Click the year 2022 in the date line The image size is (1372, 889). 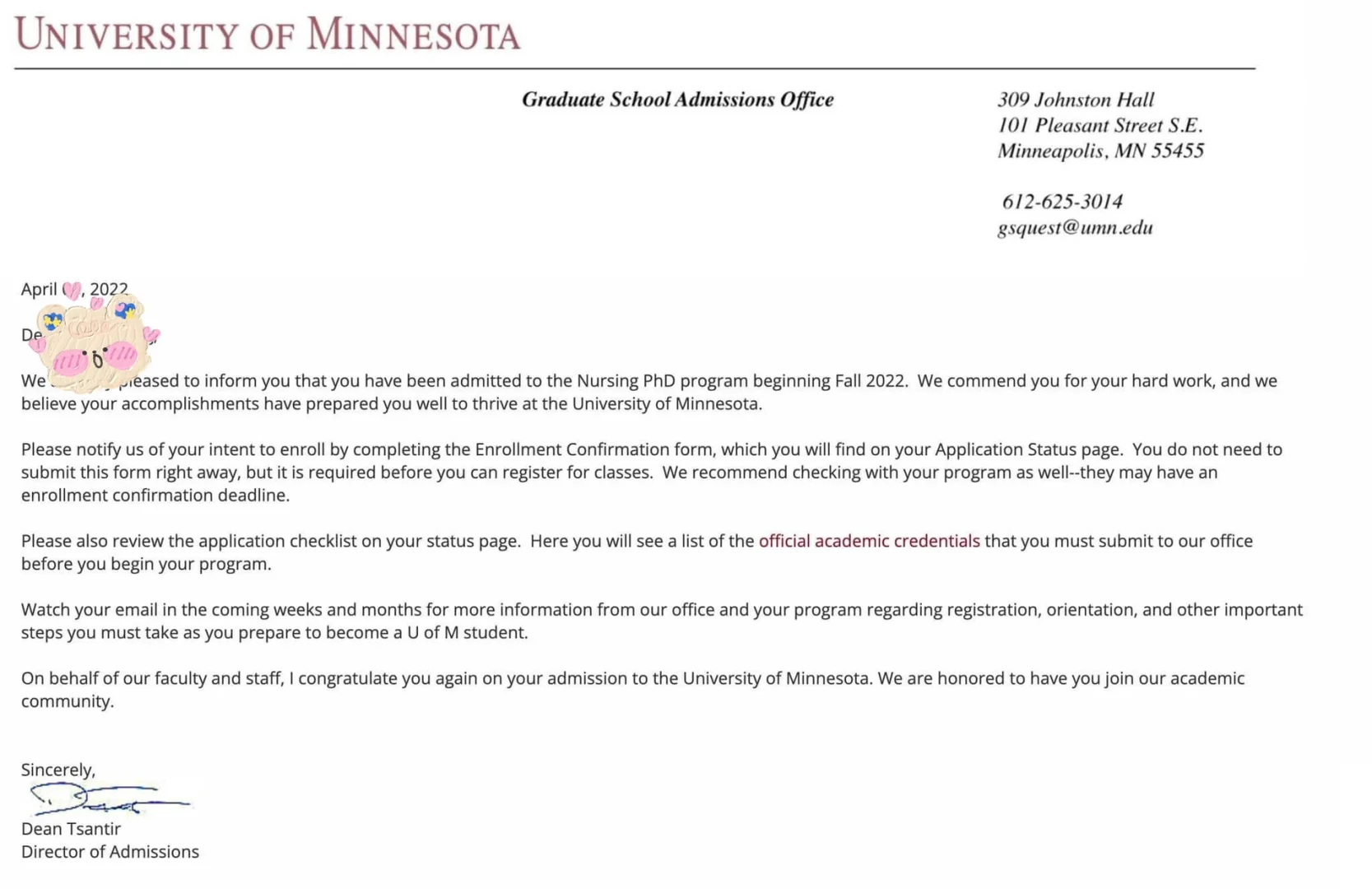(109, 289)
